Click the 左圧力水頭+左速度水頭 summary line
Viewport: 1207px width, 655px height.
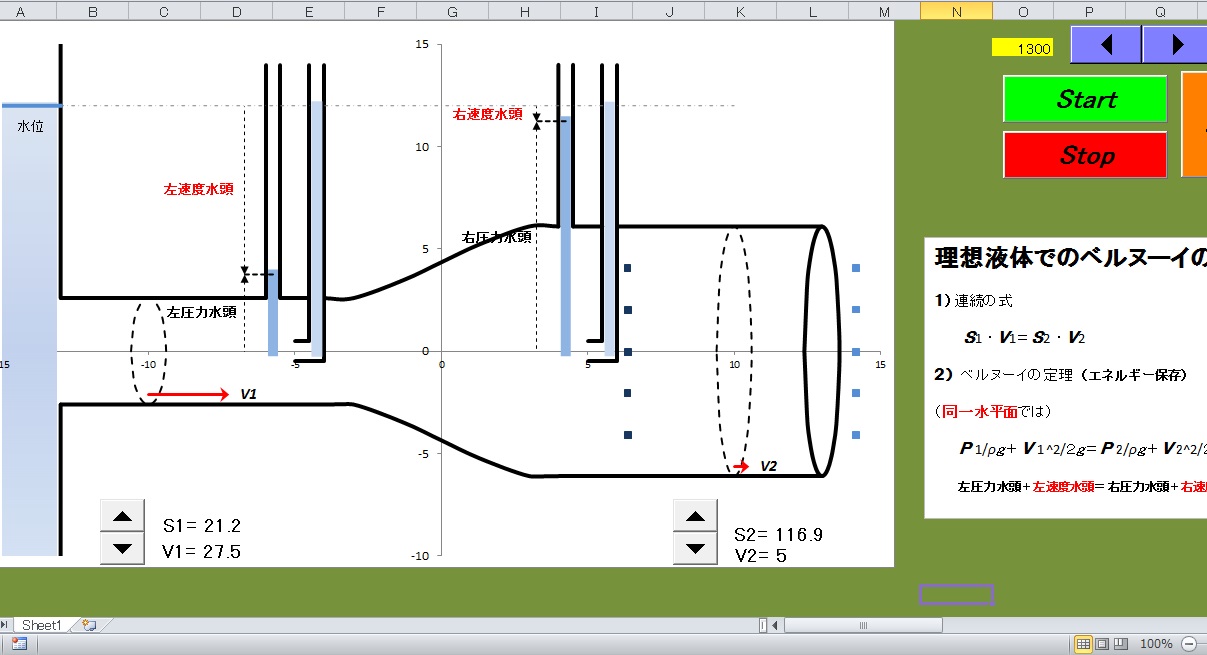tap(1082, 487)
